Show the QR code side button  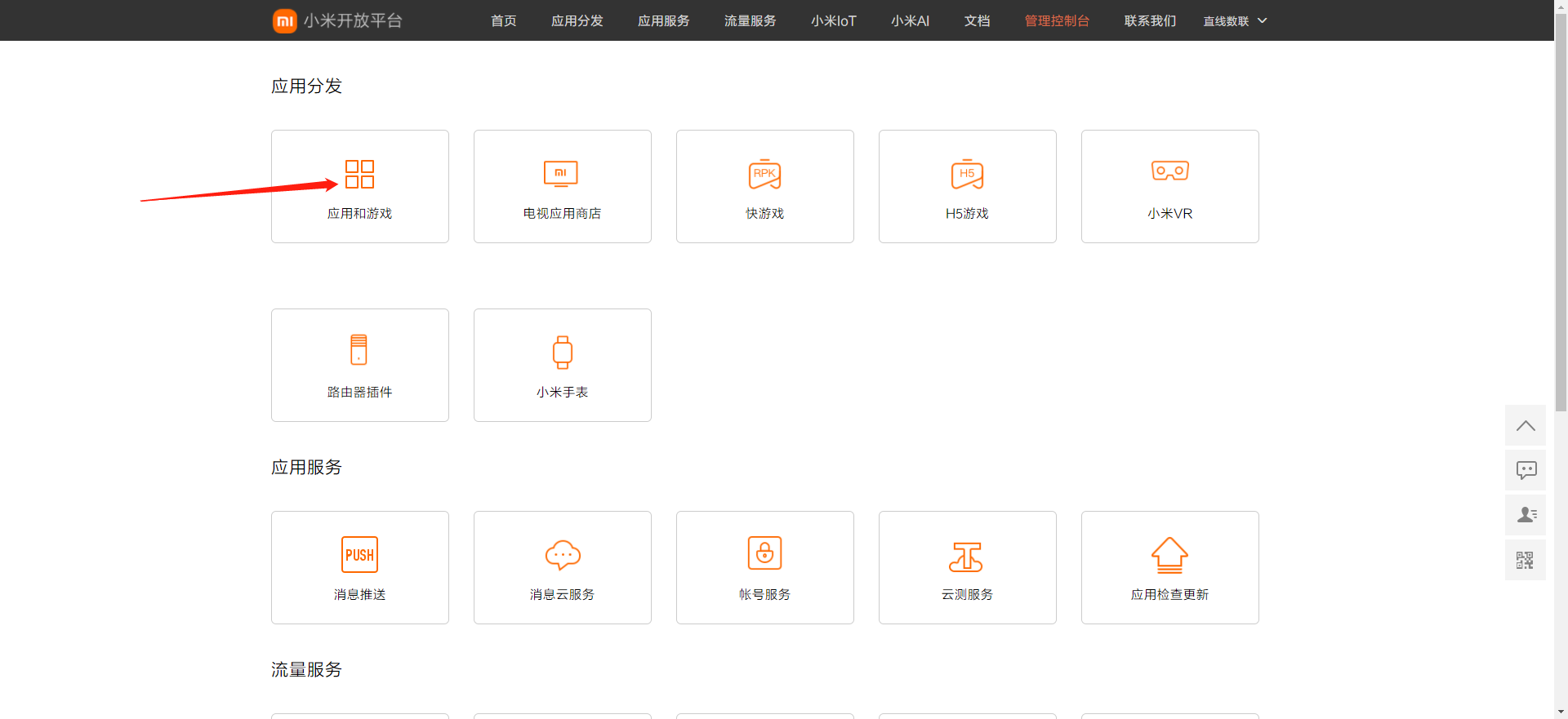1525,560
